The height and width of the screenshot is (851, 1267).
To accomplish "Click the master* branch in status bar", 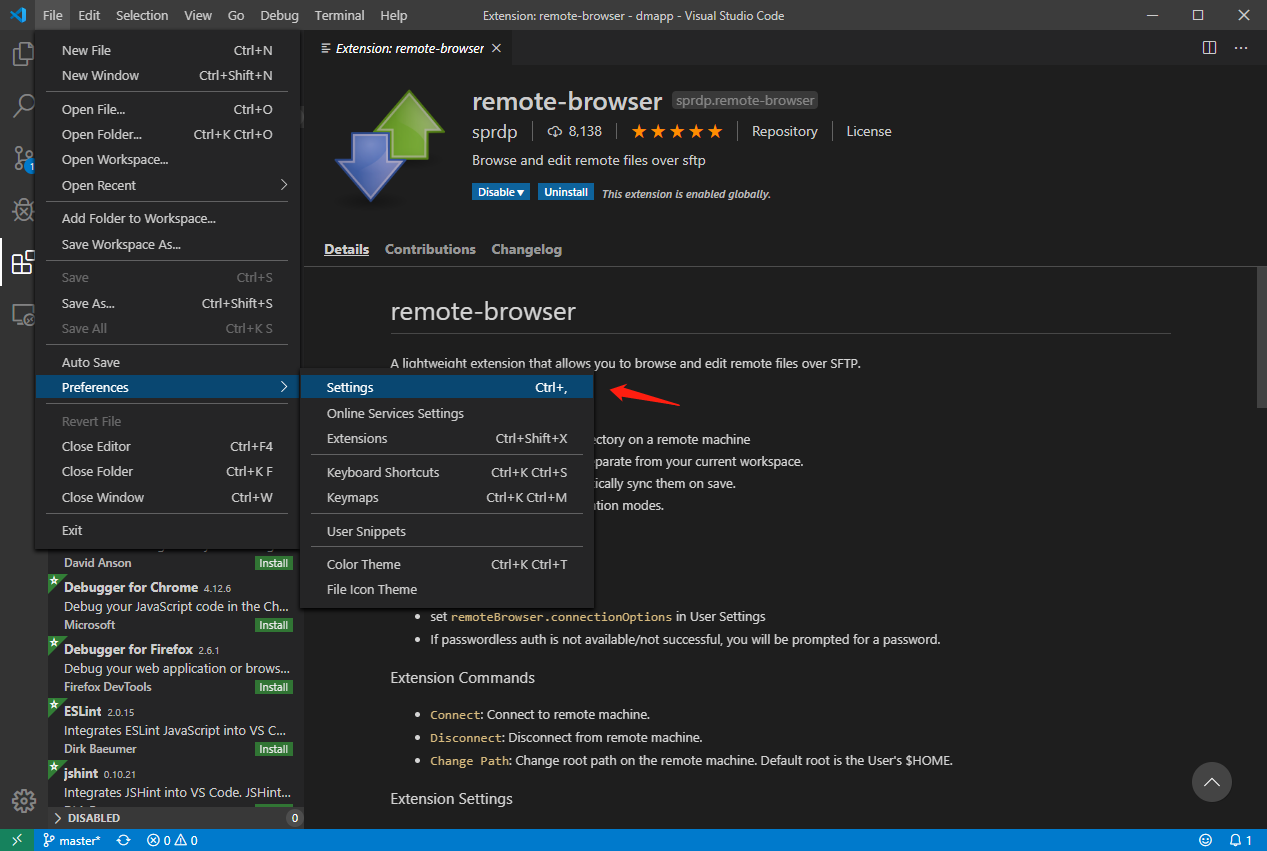I will 71,840.
